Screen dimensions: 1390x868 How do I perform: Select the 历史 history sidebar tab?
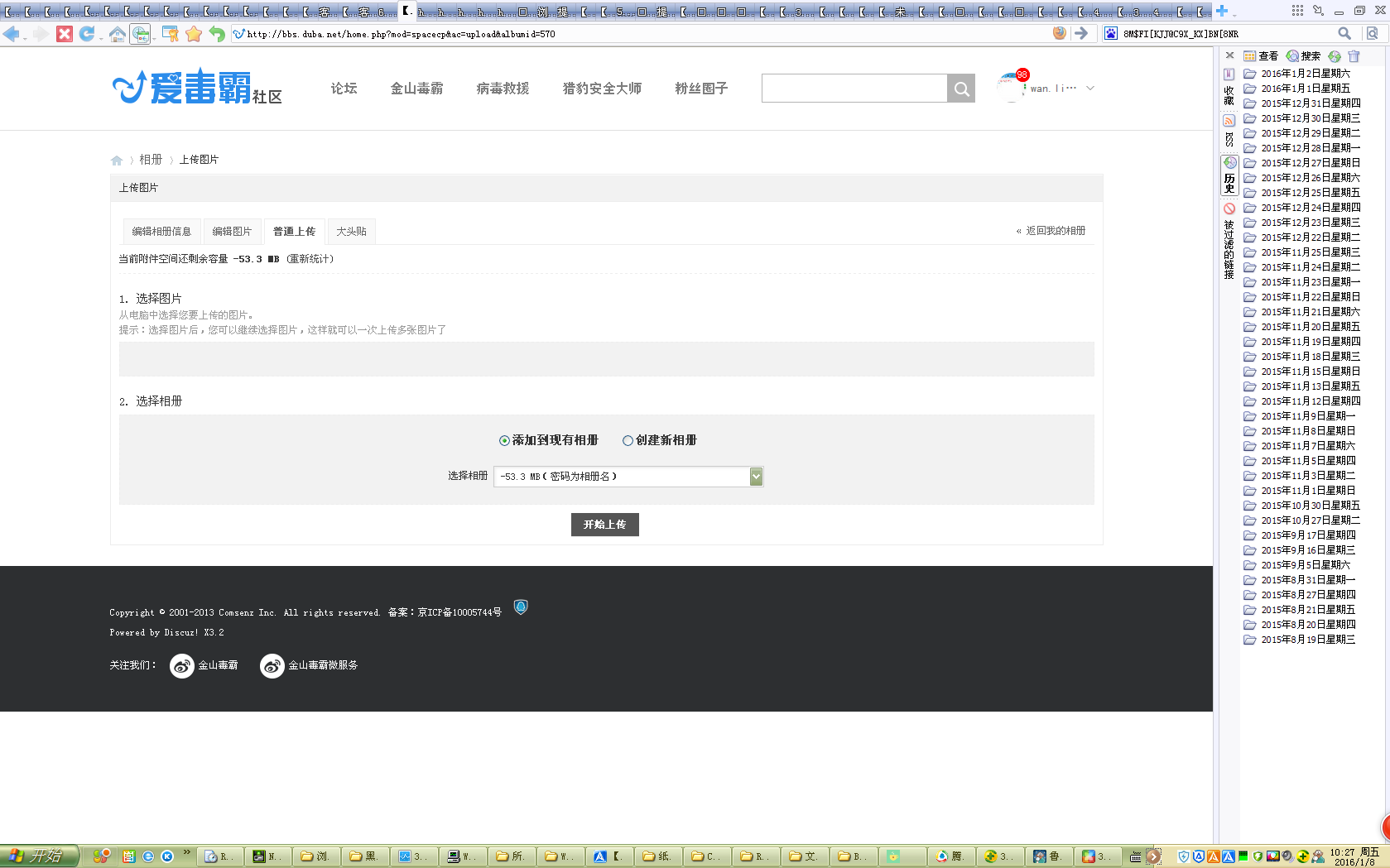(x=1229, y=175)
